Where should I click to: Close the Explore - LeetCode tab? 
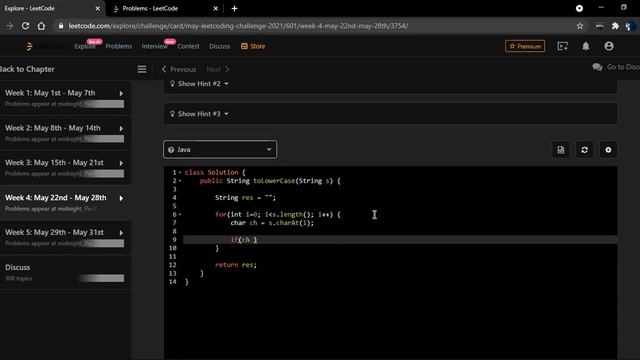pyautogui.click(x=98, y=8)
